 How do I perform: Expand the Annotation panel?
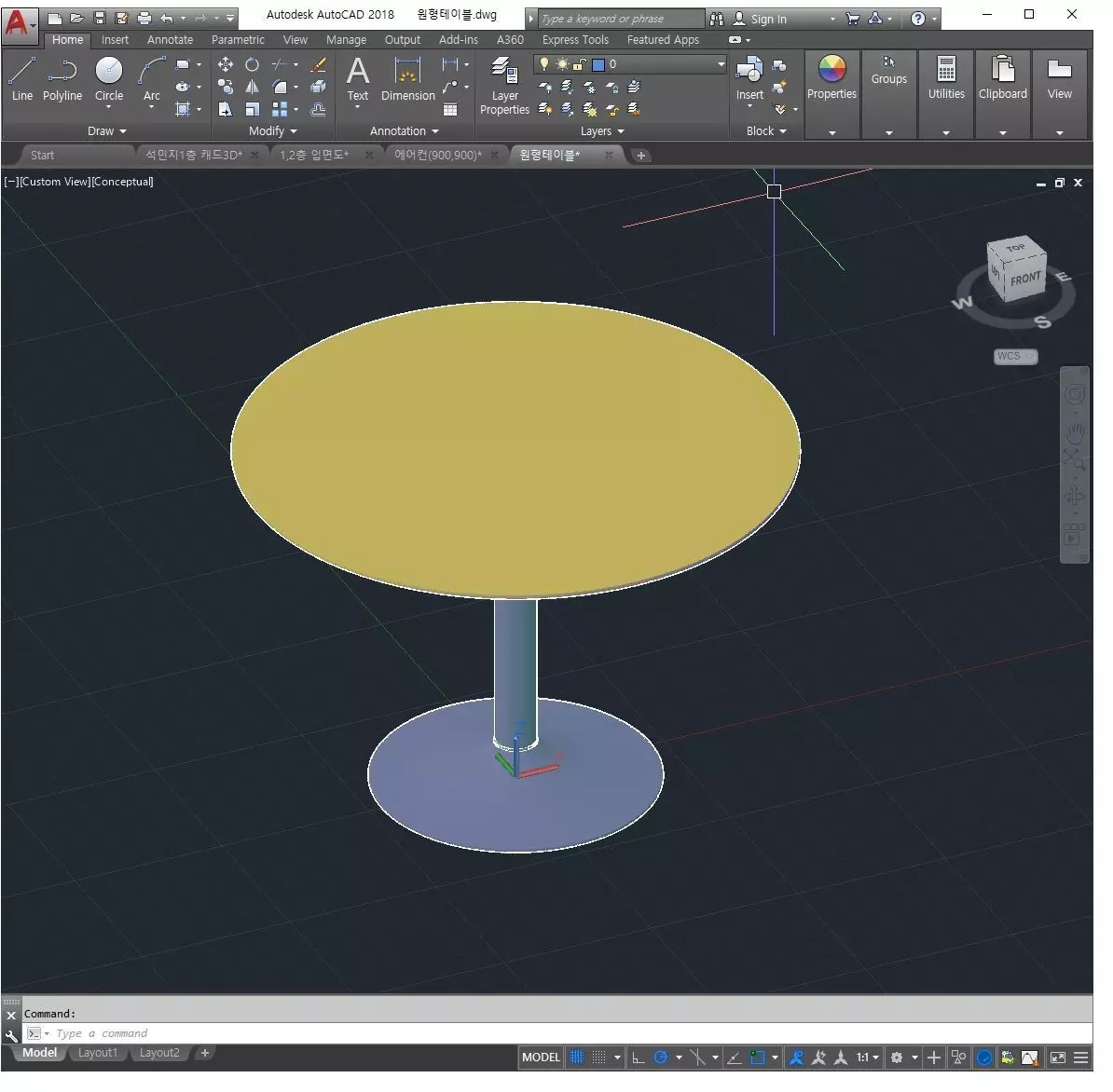pyautogui.click(x=405, y=131)
